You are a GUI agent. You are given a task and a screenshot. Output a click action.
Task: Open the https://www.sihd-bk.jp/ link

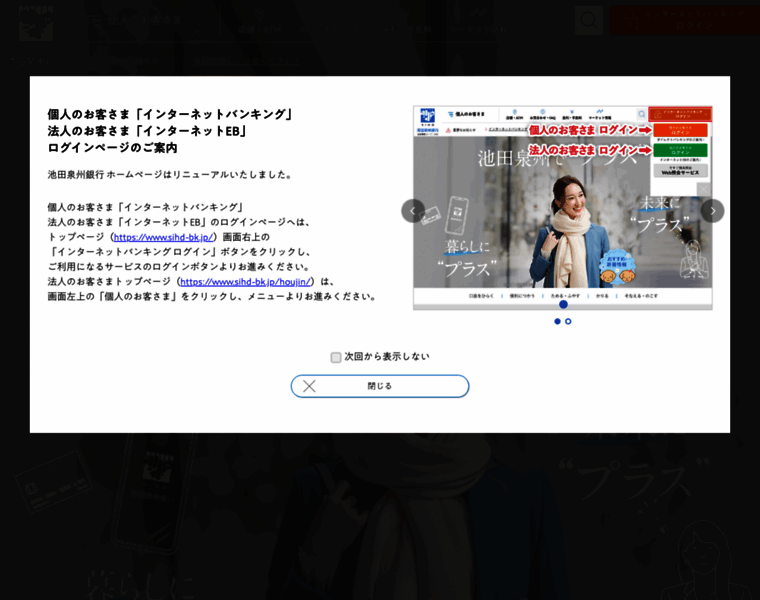tap(163, 237)
